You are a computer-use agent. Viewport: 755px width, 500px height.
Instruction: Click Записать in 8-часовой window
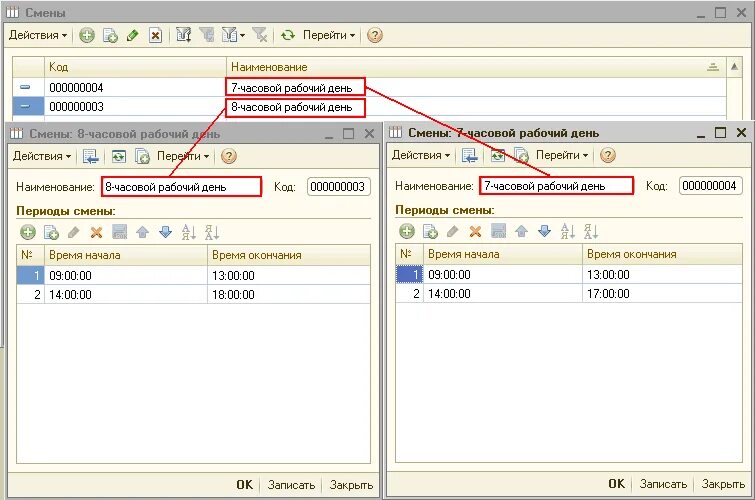click(x=291, y=485)
